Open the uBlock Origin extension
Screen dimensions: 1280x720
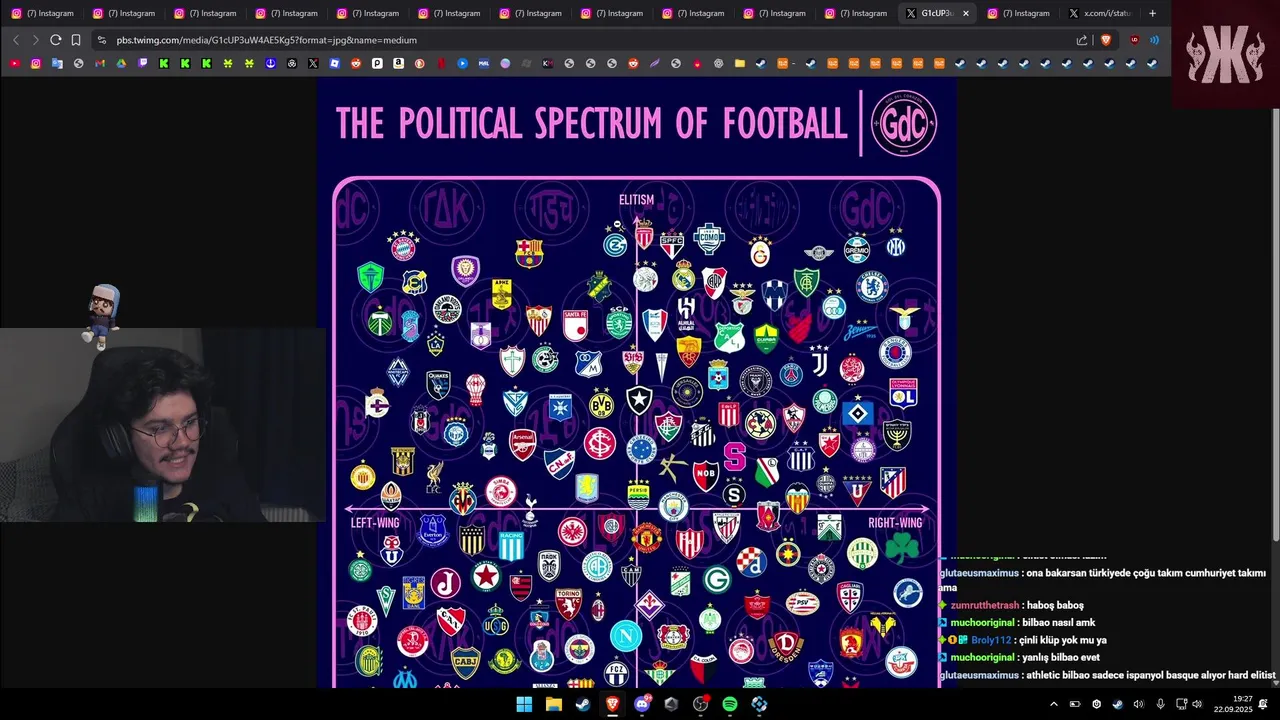[x=1134, y=40]
